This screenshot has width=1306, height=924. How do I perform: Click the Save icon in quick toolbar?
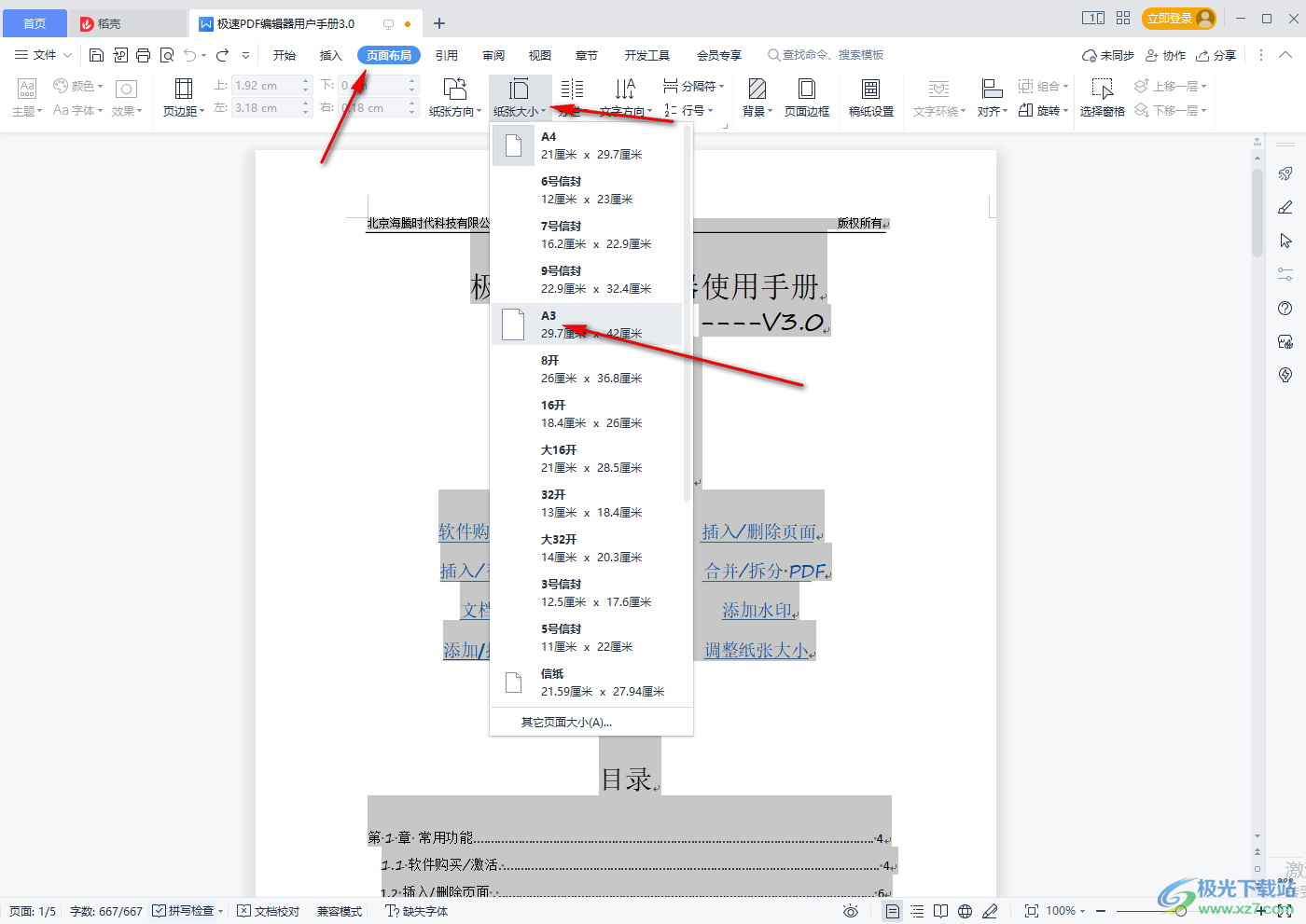tap(96, 55)
